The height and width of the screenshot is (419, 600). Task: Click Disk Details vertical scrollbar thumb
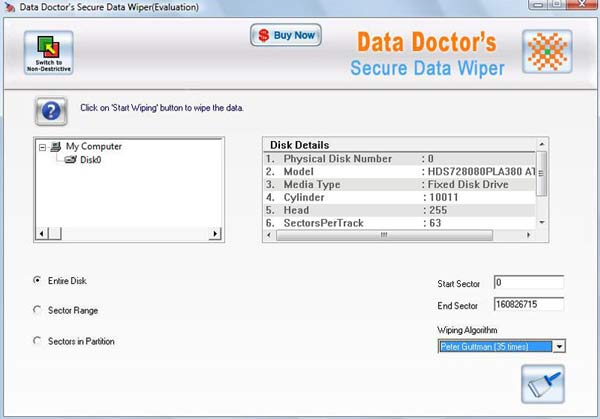coord(541,173)
